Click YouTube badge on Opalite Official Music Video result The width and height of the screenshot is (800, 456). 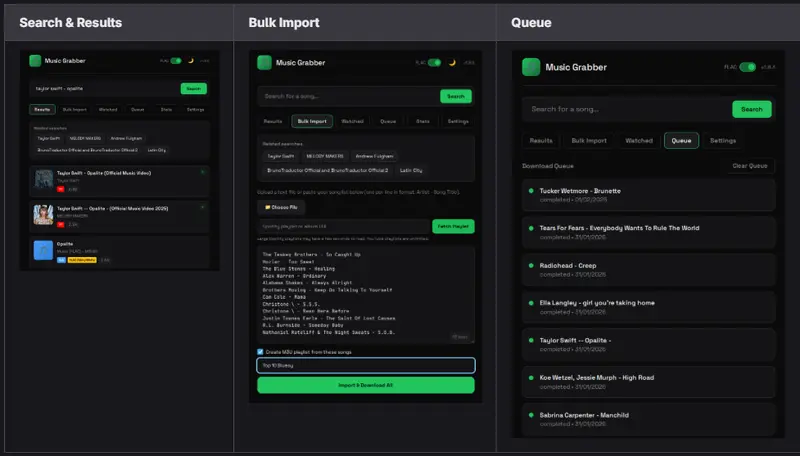pos(61,189)
